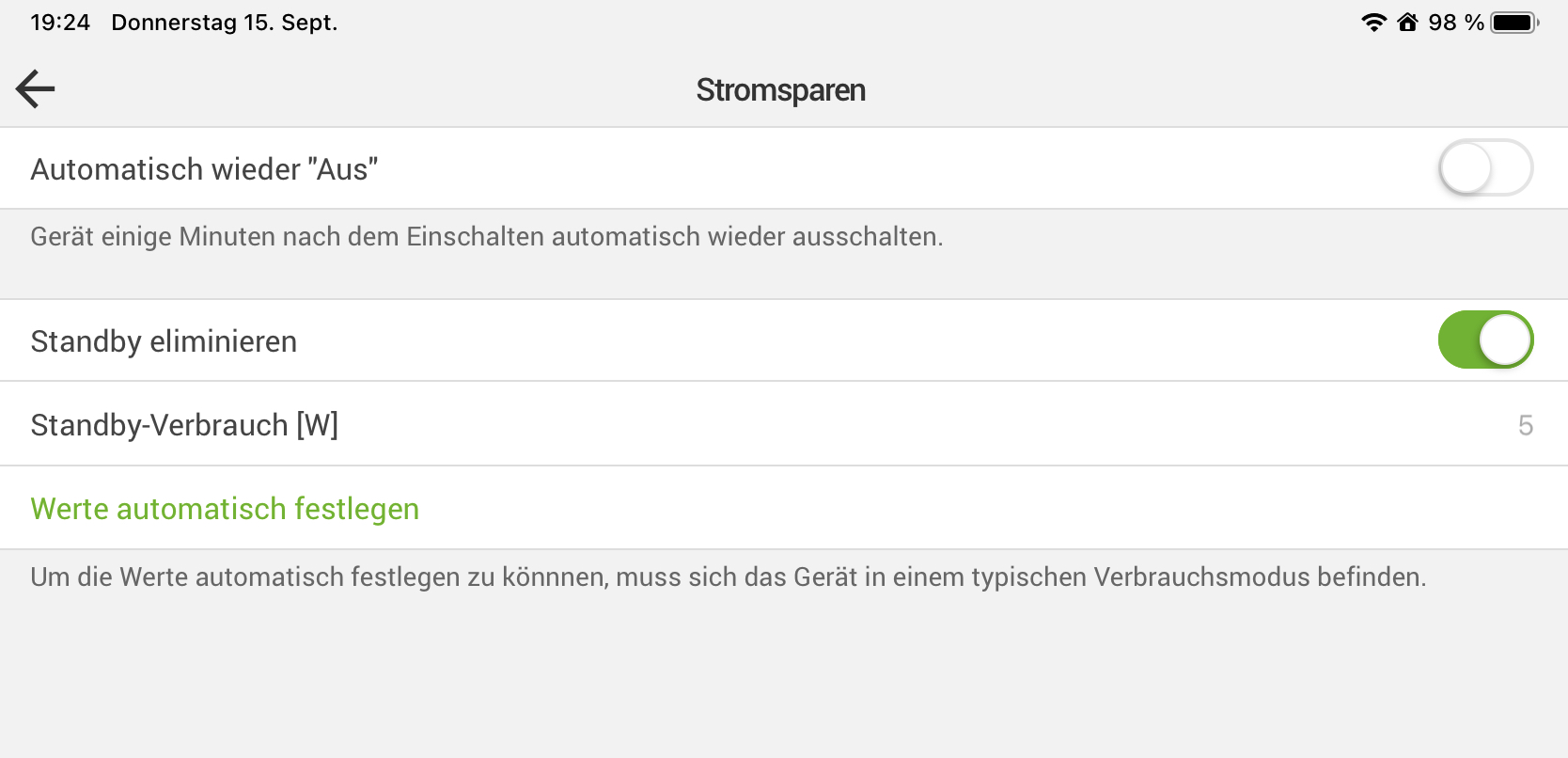
Task: Click the Stromsparen page title
Action: click(780, 90)
